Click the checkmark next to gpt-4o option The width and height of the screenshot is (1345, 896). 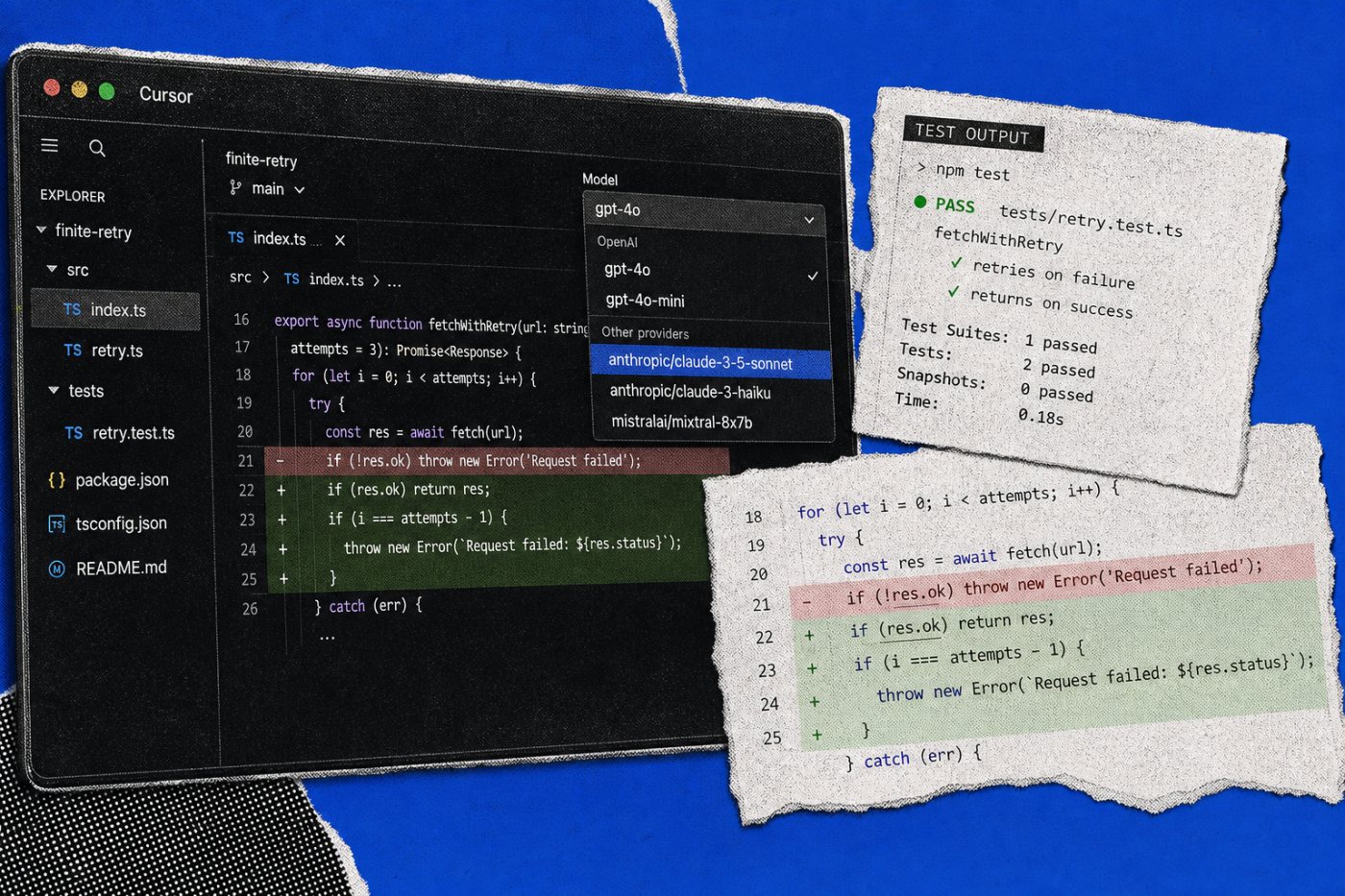813,276
